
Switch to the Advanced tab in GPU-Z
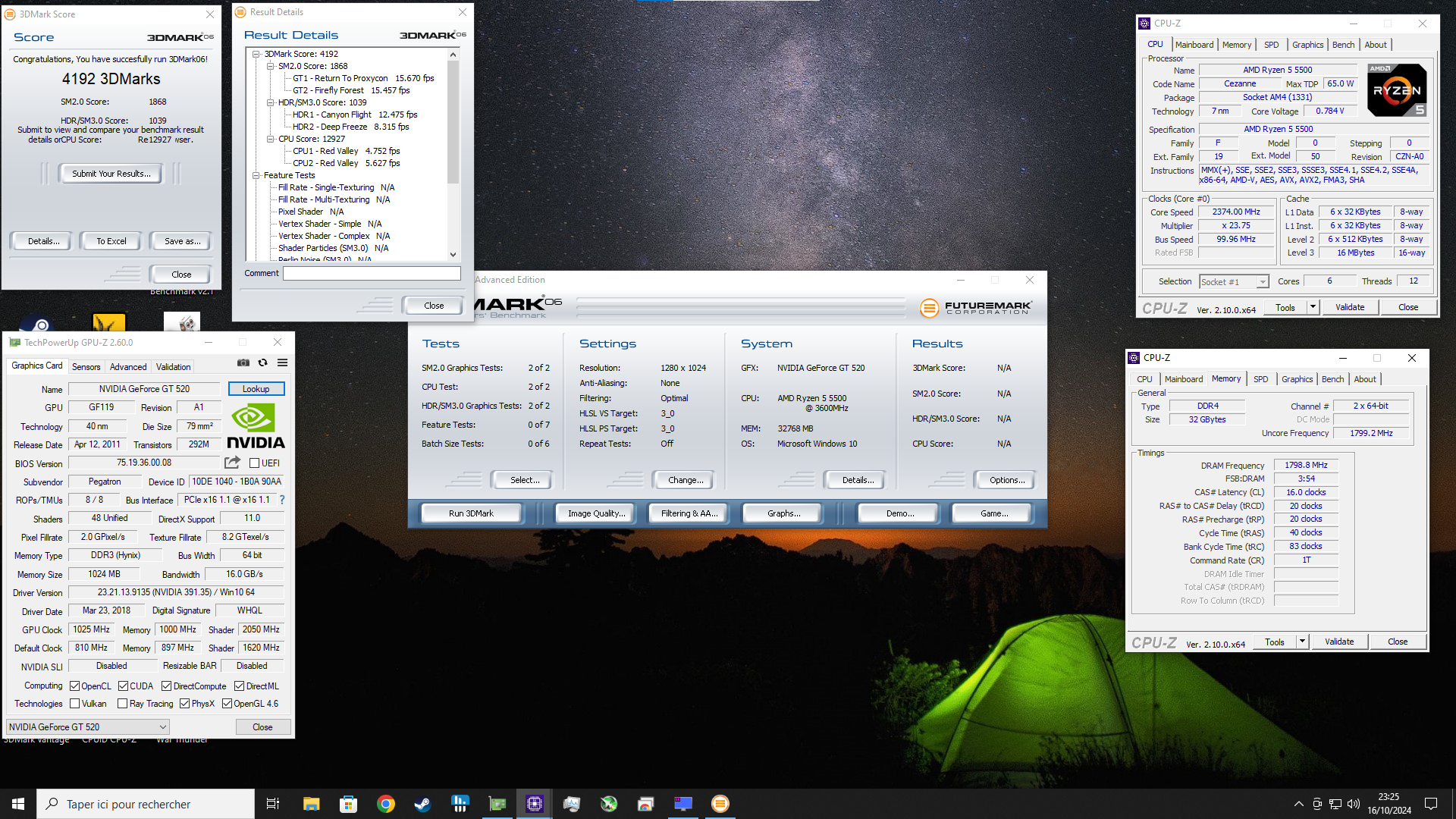[128, 367]
